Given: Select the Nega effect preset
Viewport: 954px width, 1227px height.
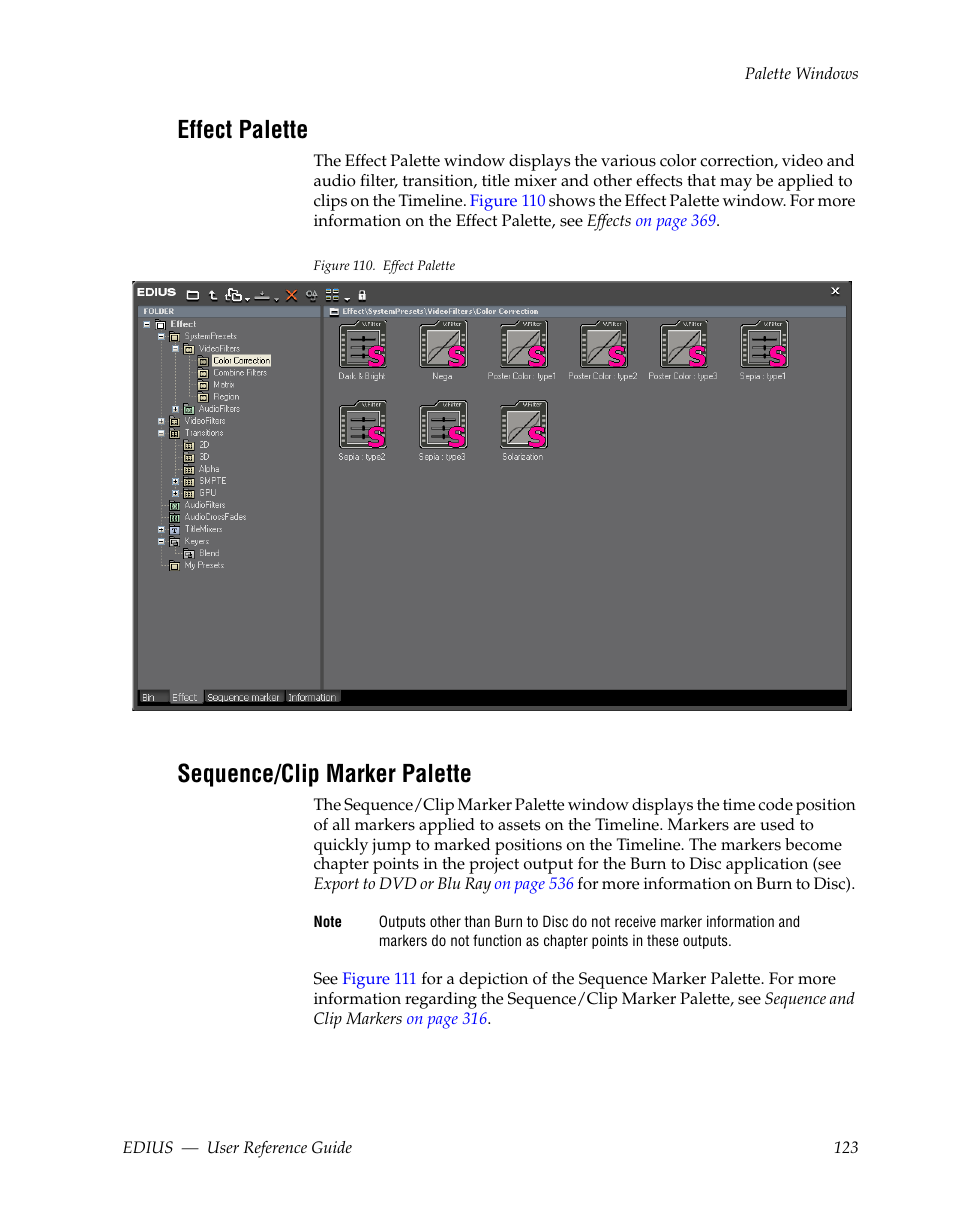Looking at the screenshot, I should pyautogui.click(x=443, y=351).
